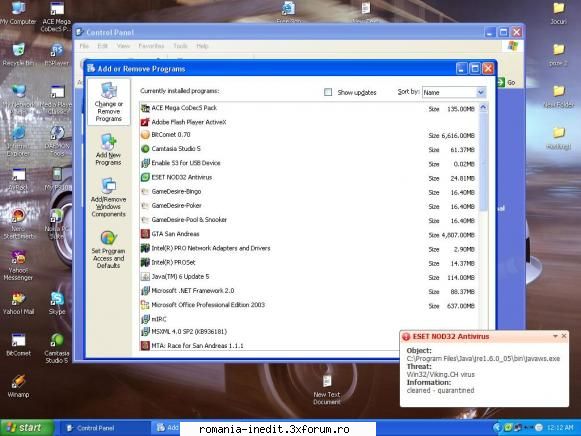Click the system tray clock showing 12:12 AM

click(x=560, y=428)
